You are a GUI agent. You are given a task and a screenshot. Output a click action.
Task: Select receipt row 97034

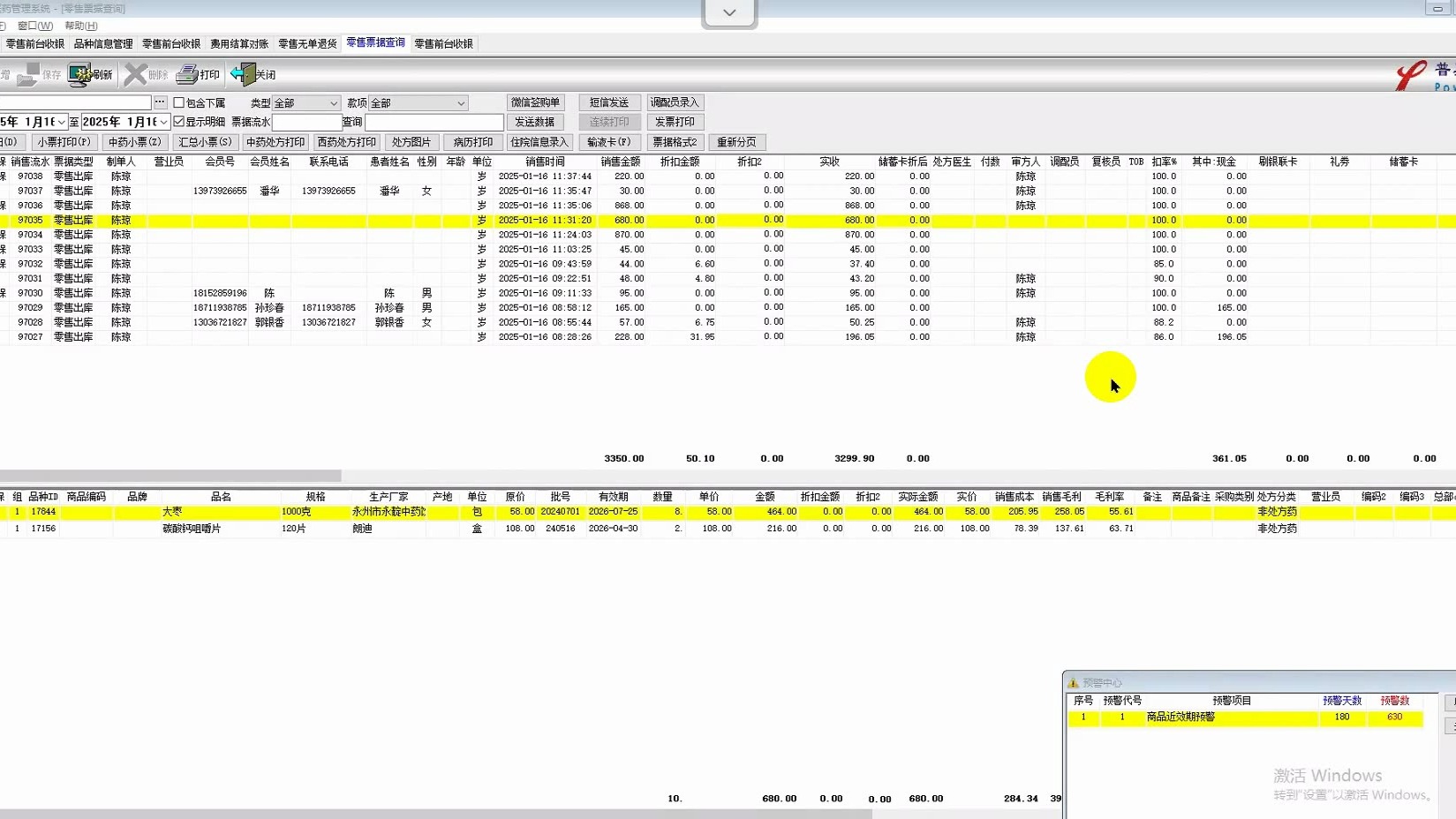pos(728,235)
